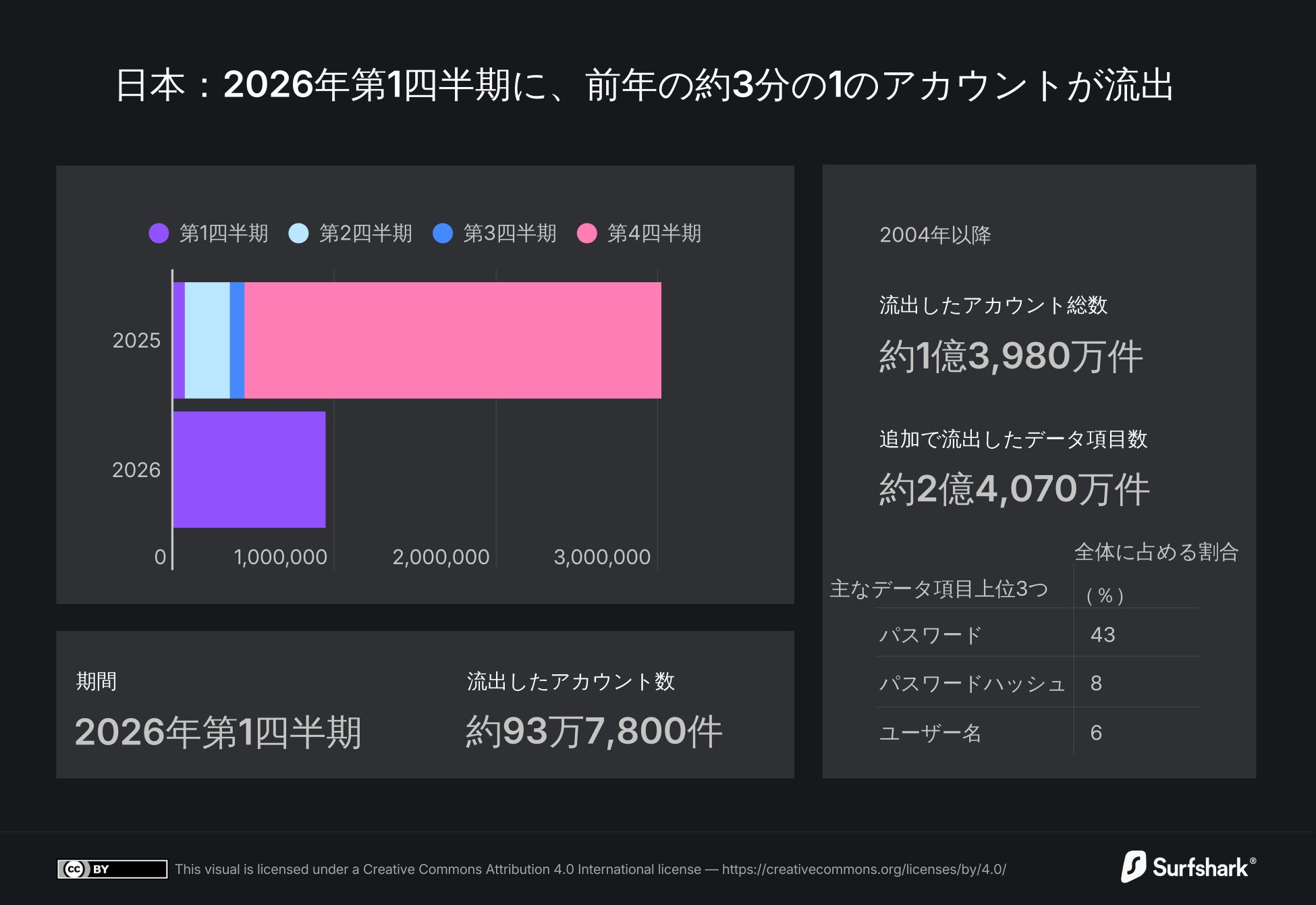Click the purple 第1四半期 legend dot
This screenshot has height=905, width=1316.
159,234
